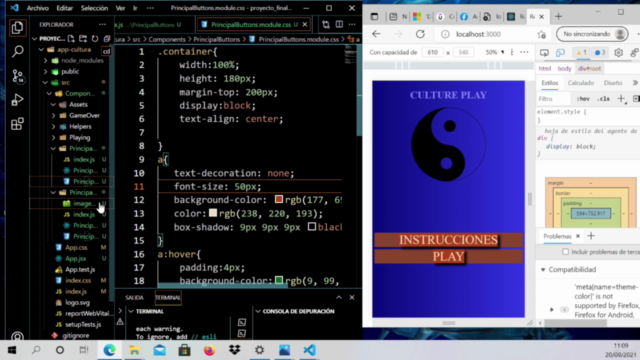The width and height of the screenshot is (640, 360).
Task: Split the editor to the right
Action: point(339,24)
